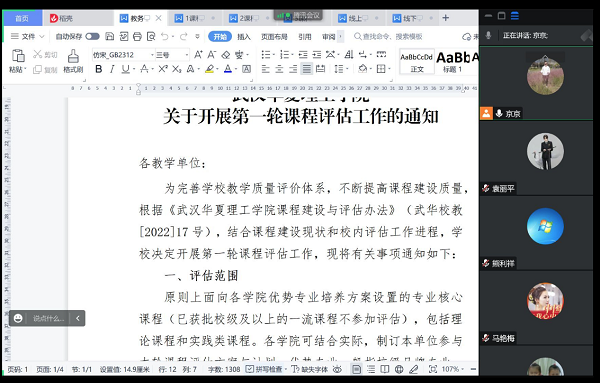Viewport: 600px width, 383px height.
Task: Redo the last action
Action: click(184, 36)
